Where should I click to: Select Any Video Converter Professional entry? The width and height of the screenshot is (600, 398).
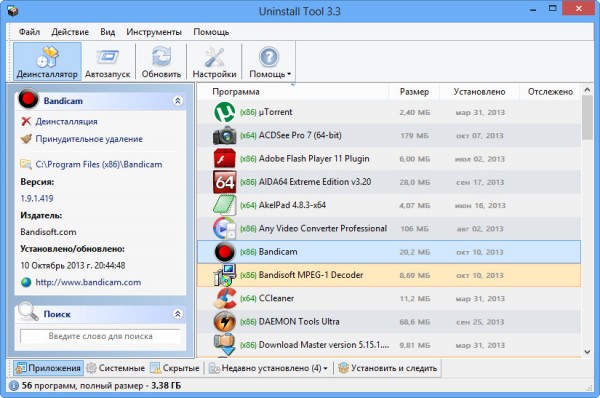pyautogui.click(x=323, y=228)
